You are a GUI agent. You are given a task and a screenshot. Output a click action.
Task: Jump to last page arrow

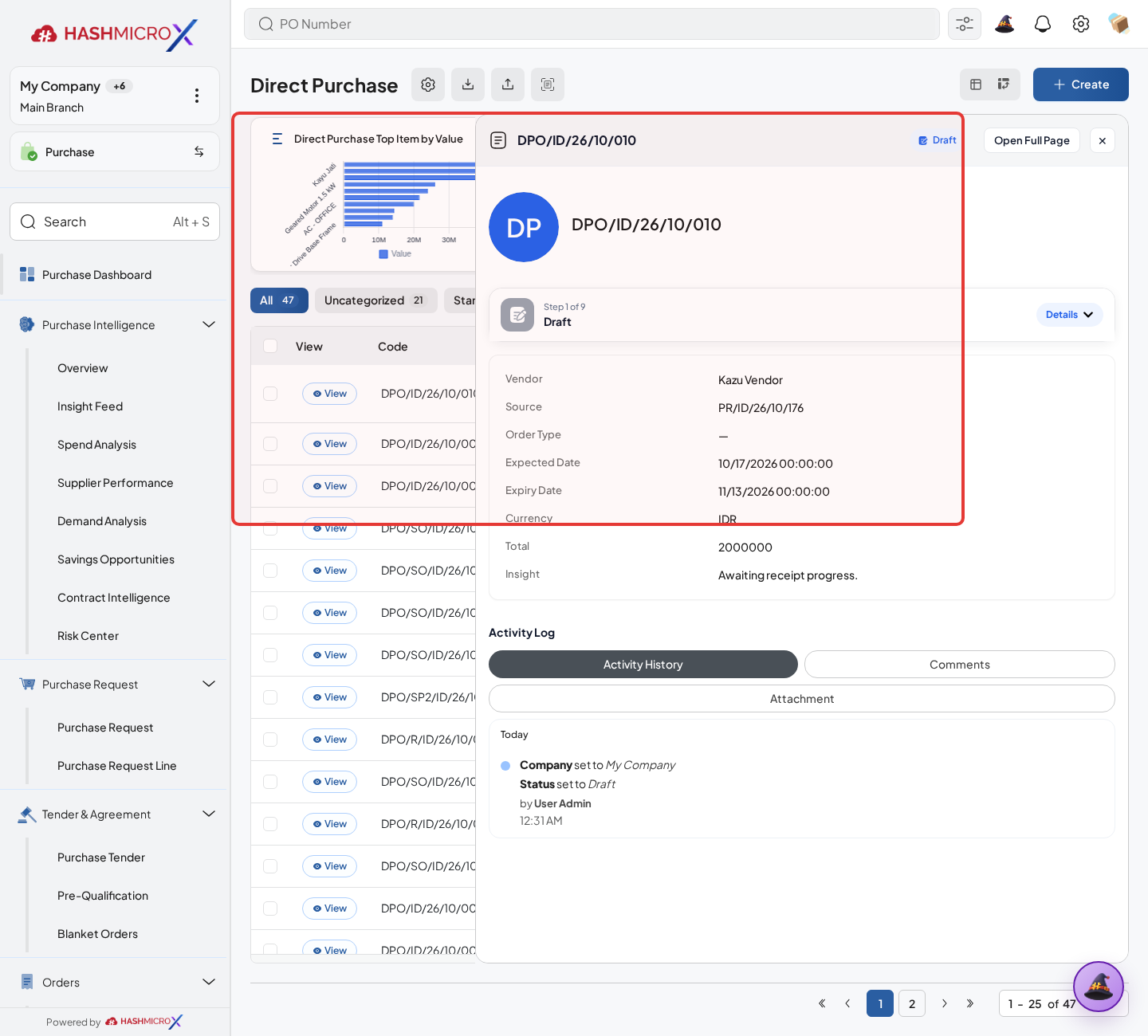pos(970,1003)
